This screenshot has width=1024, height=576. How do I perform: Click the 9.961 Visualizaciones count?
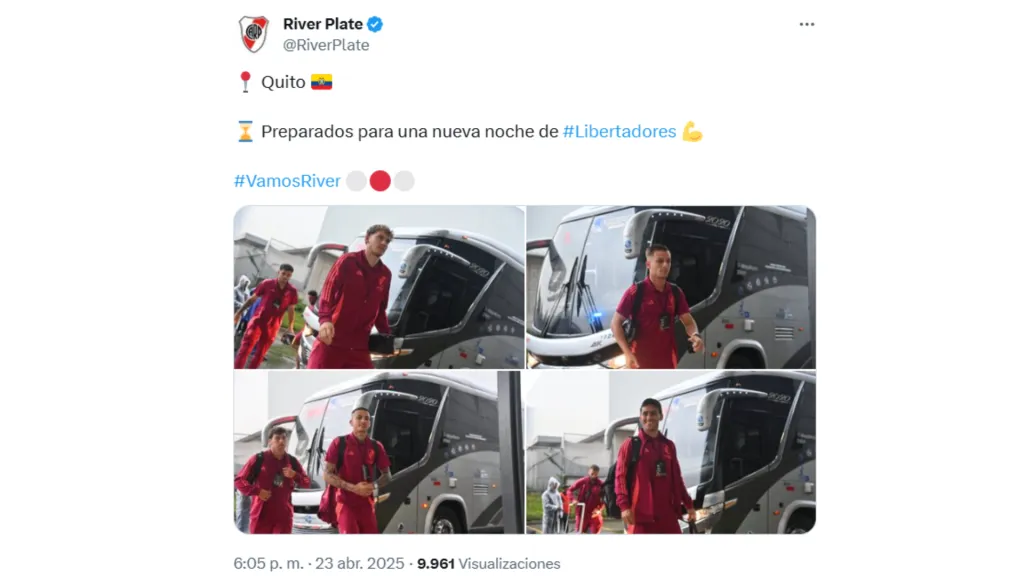pos(488,564)
